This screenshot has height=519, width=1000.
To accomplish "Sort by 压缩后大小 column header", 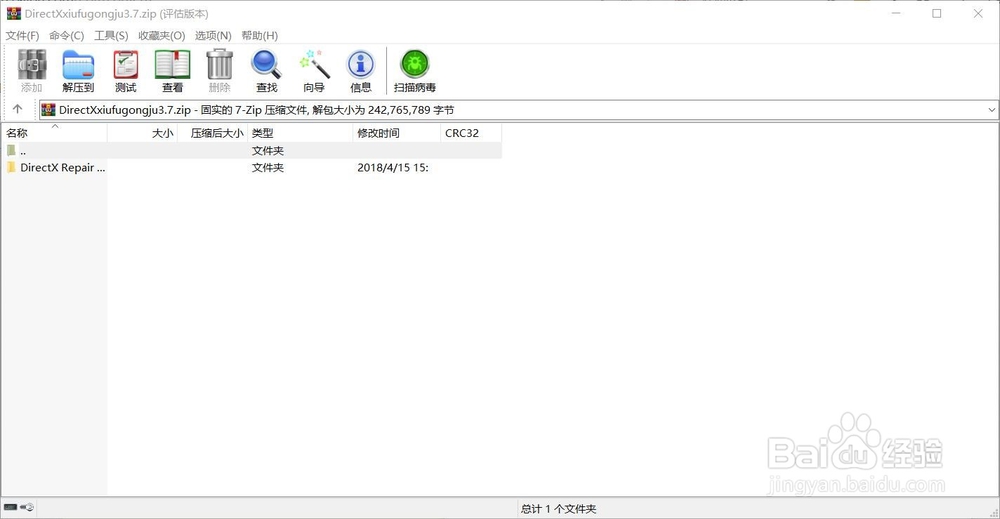I will 212,133.
